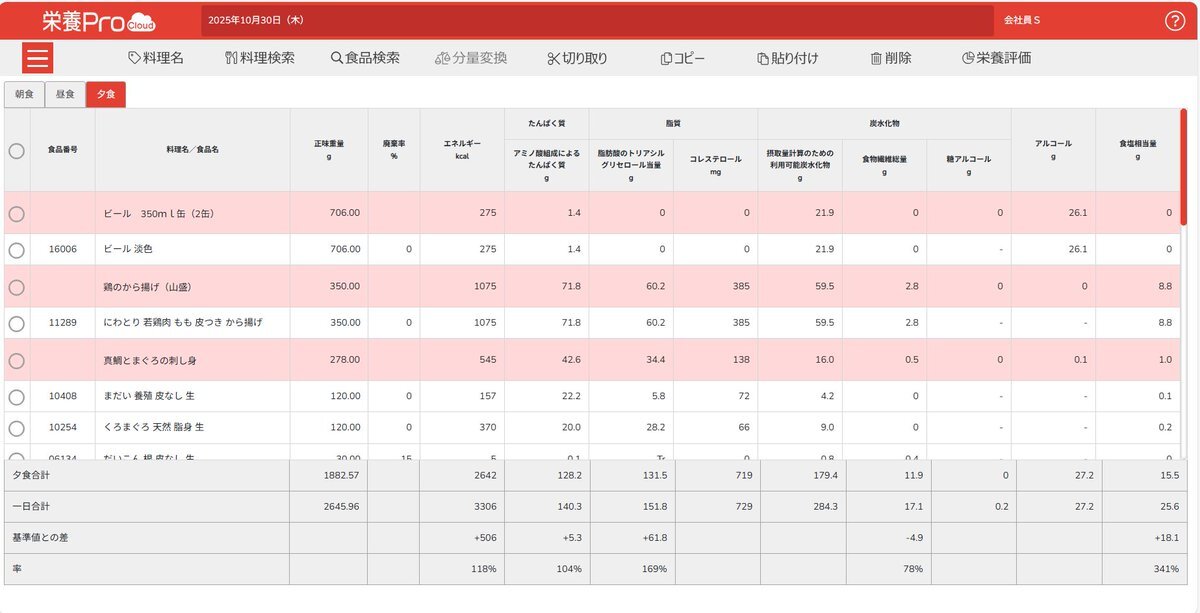Image resolution: width=1200 pixels, height=613 pixels.
Task: Open the red hamburger menu
Action: pos(38,58)
